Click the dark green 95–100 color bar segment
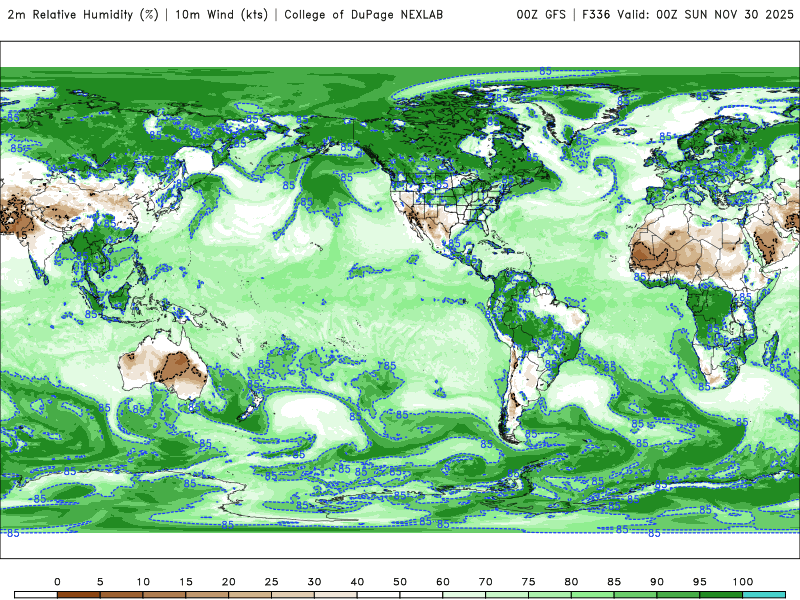 [721, 595]
